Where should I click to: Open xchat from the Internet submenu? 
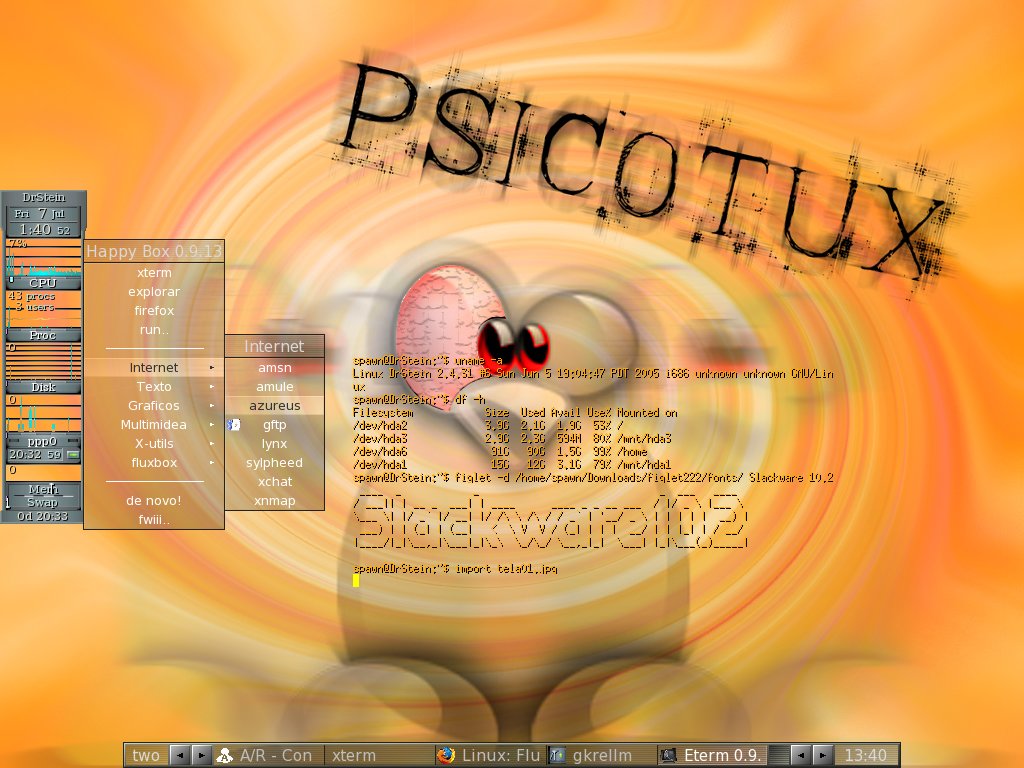(275, 481)
